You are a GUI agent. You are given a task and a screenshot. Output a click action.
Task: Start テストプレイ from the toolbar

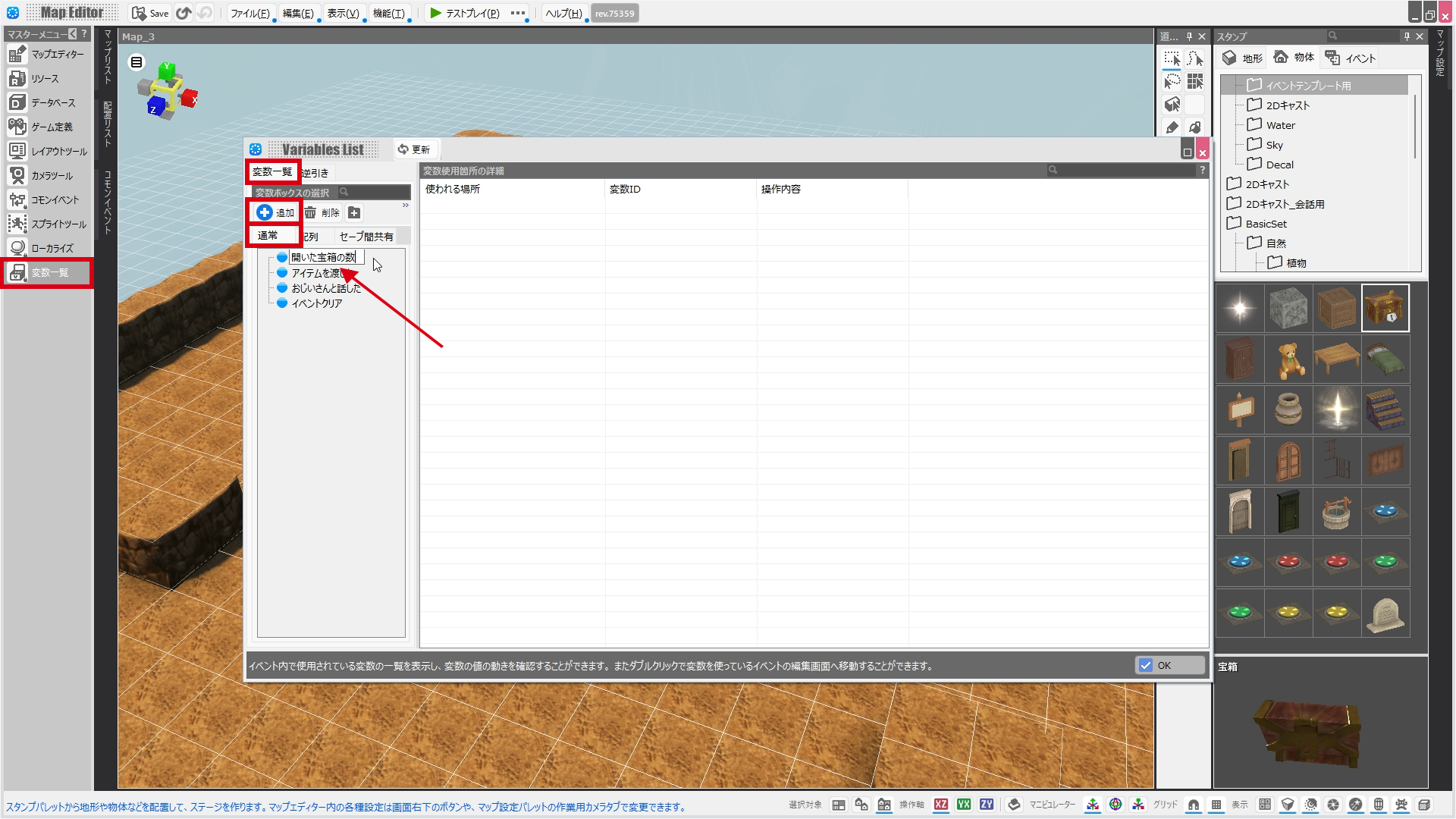tap(464, 13)
